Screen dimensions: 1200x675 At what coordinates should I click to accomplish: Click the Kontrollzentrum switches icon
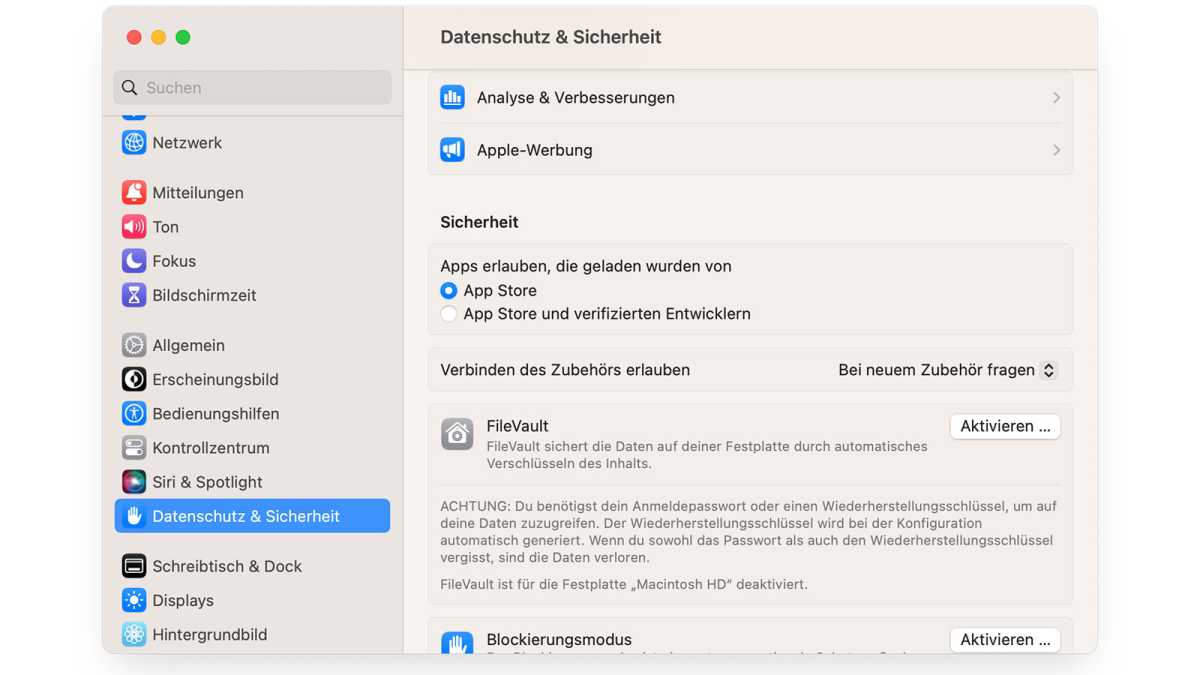click(x=134, y=447)
